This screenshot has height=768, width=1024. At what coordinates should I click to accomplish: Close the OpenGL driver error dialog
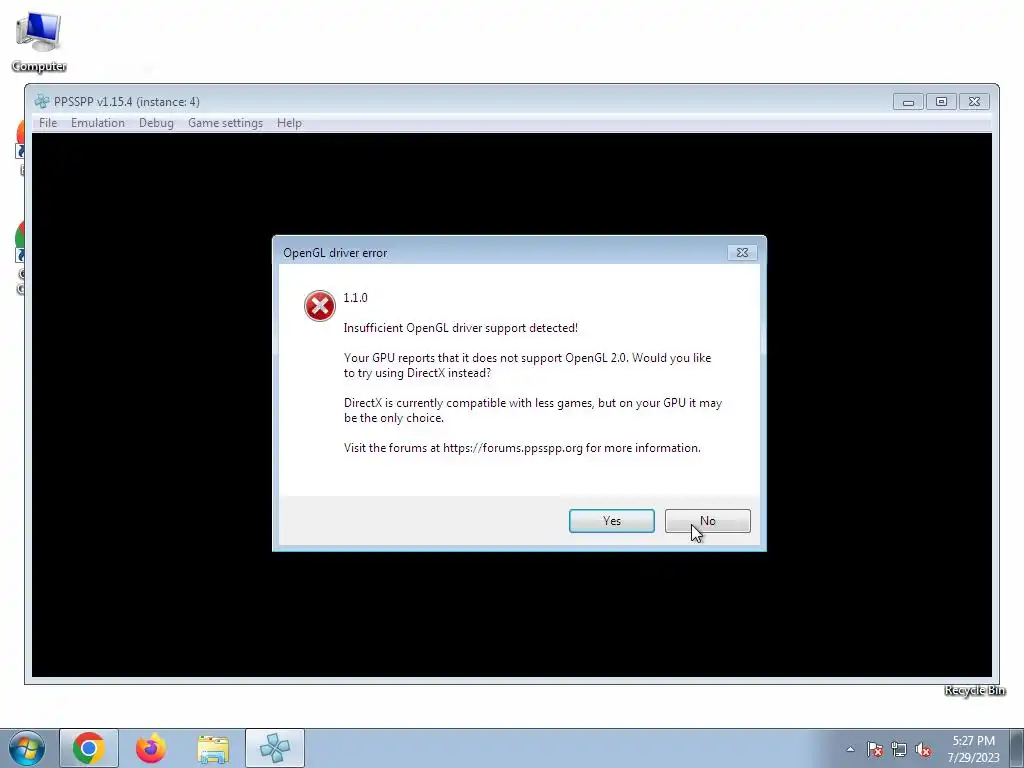742,253
